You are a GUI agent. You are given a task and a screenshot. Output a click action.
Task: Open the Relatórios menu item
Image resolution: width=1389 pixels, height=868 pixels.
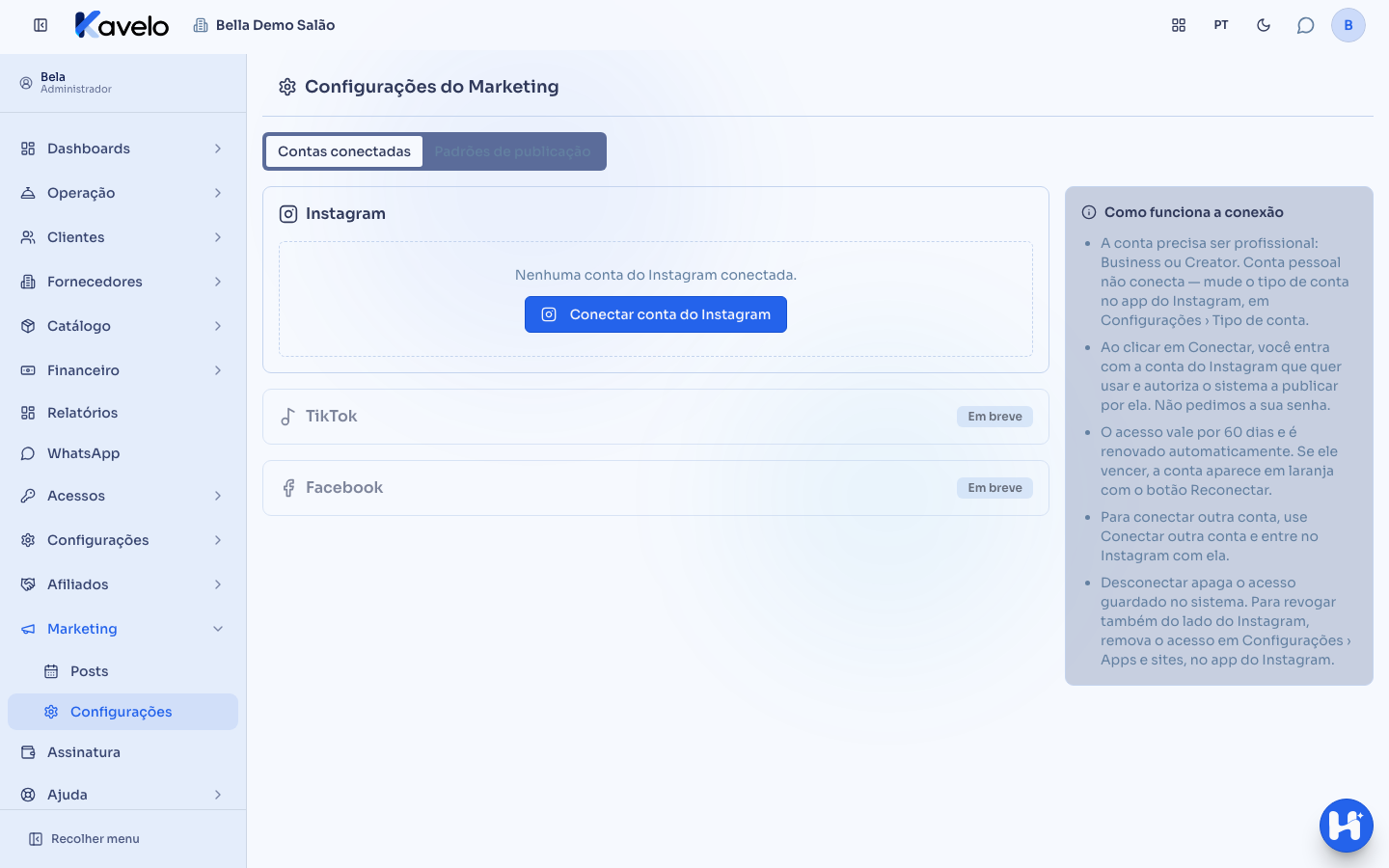coord(123,413)
